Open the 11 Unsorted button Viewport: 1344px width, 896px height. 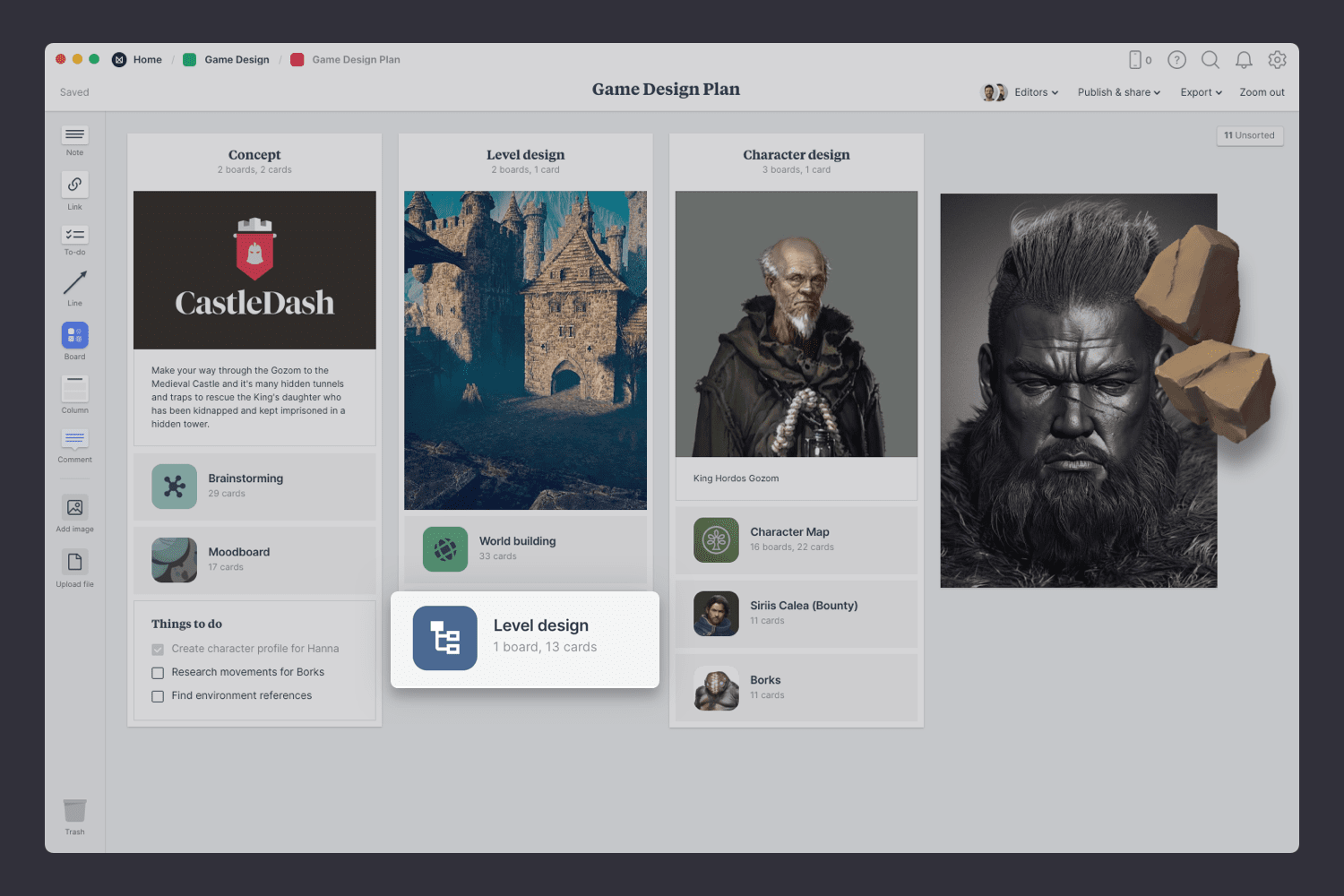click(x=1249, y=135)
